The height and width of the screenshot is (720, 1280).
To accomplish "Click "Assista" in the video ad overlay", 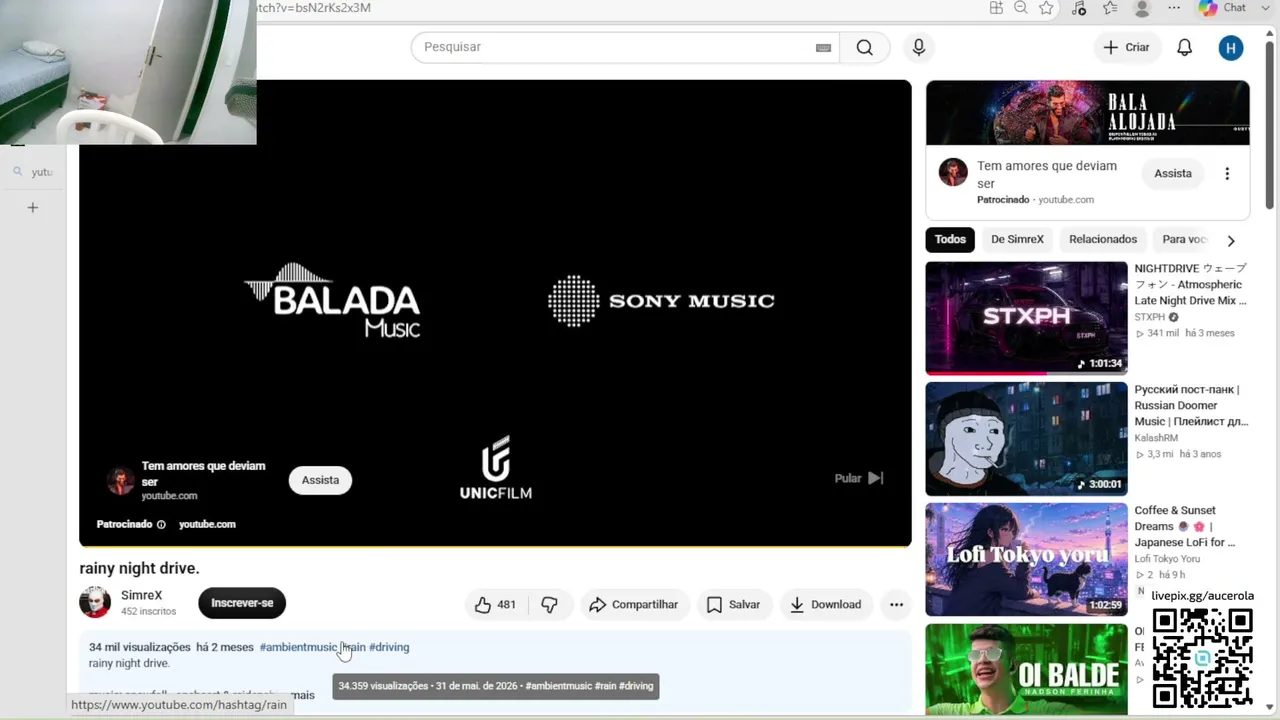I will pyautogui.click(x=321, y=480).
